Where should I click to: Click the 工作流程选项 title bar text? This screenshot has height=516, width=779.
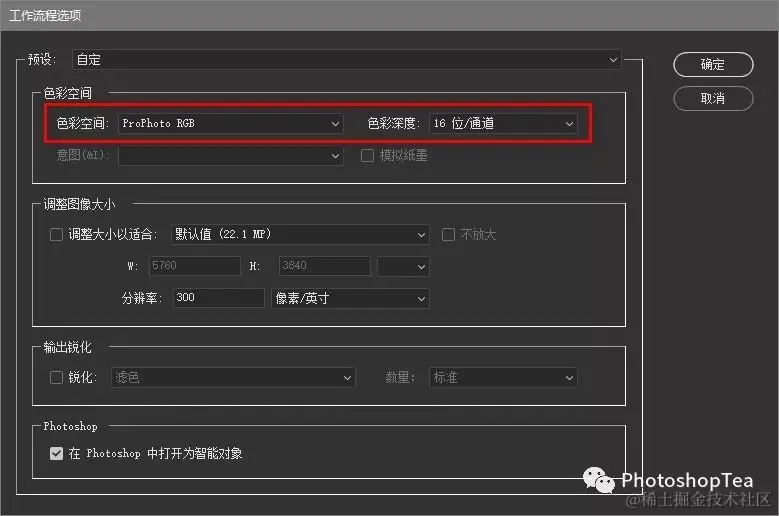(45, 15)
